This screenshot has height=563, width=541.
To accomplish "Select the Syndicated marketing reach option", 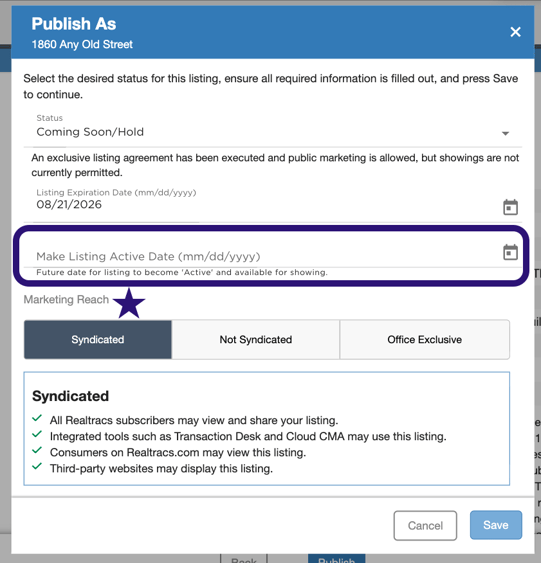I will (98, 340).
